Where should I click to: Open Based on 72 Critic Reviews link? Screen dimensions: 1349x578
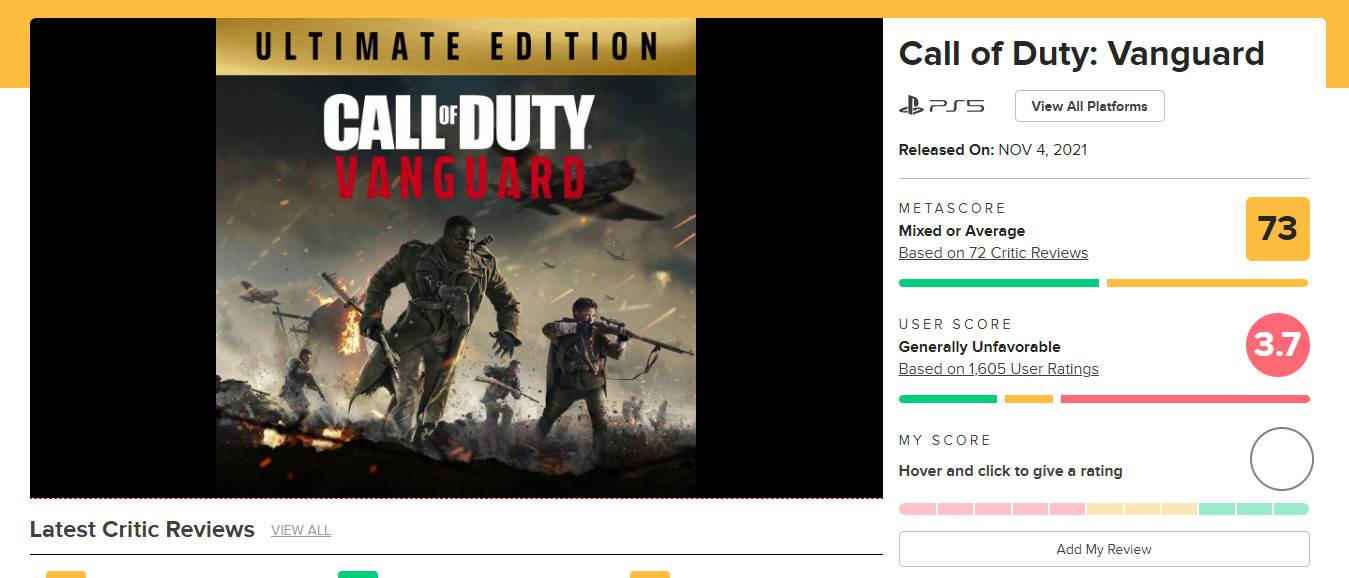(x=993, y=253)
